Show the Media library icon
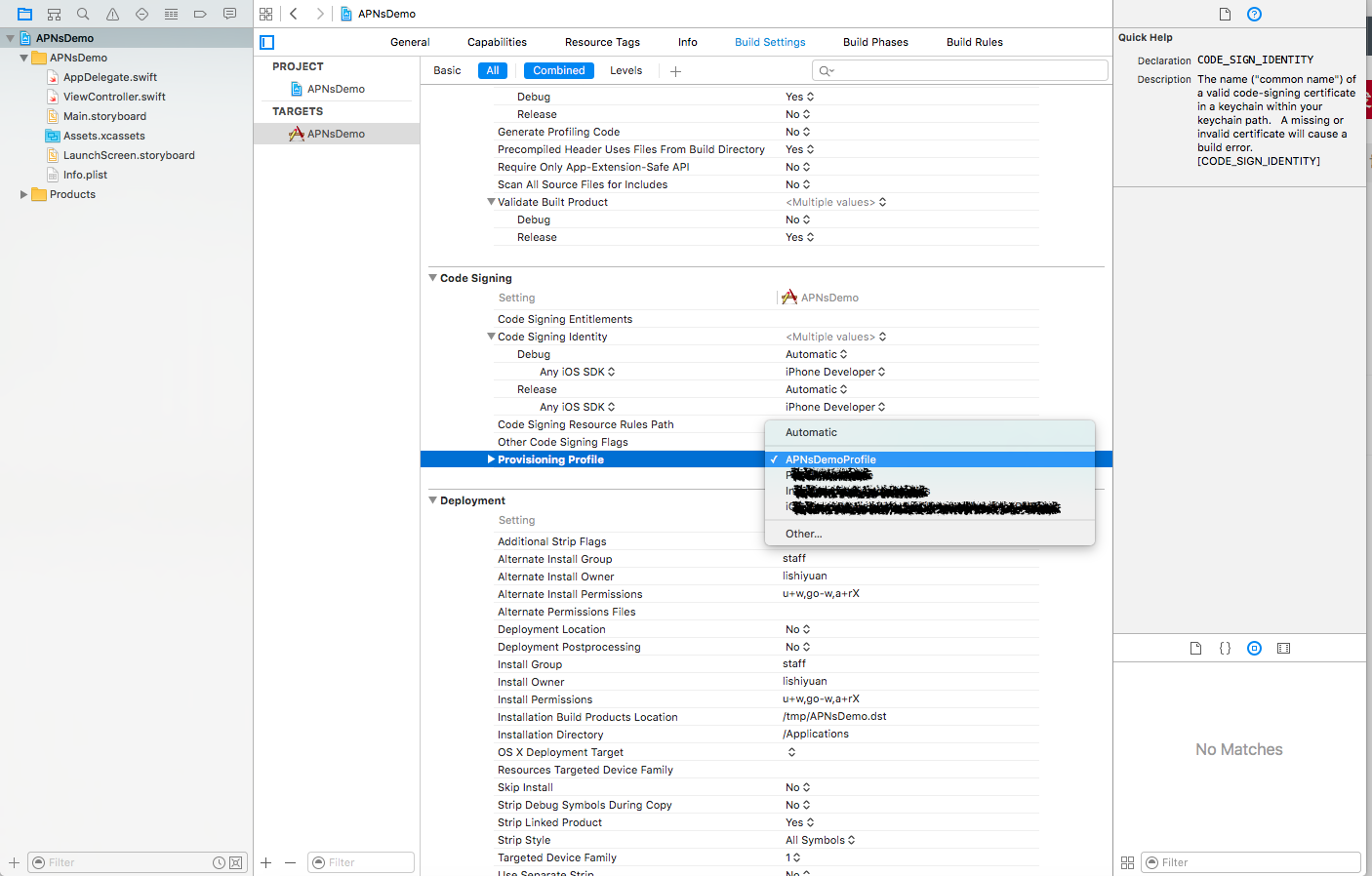The height and width of the screenshot is (876, 1372). point(1283,648)
